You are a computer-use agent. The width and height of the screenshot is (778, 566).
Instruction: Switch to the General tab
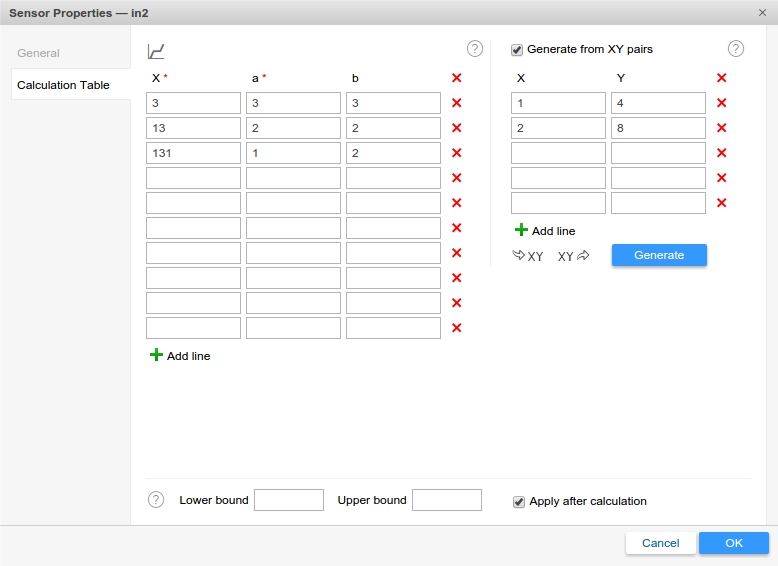38,53
